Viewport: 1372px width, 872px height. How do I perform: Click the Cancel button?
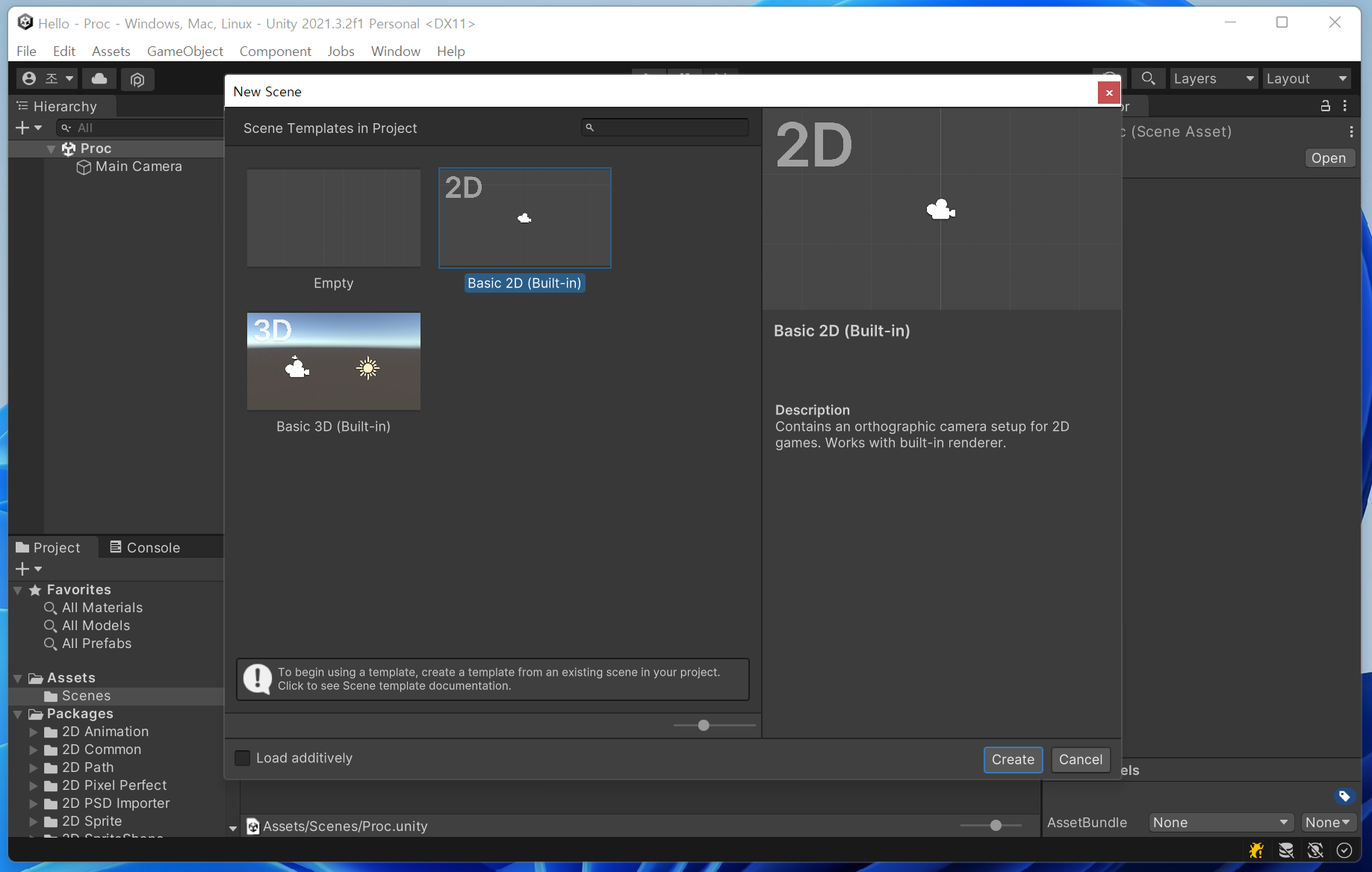pyautogui.click(x=1081, y=759)
